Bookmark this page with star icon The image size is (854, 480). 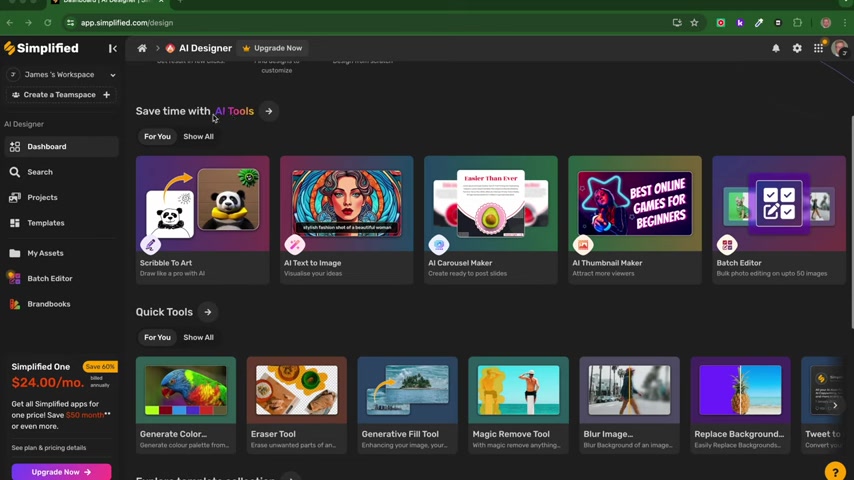click(x=694, y=22)
